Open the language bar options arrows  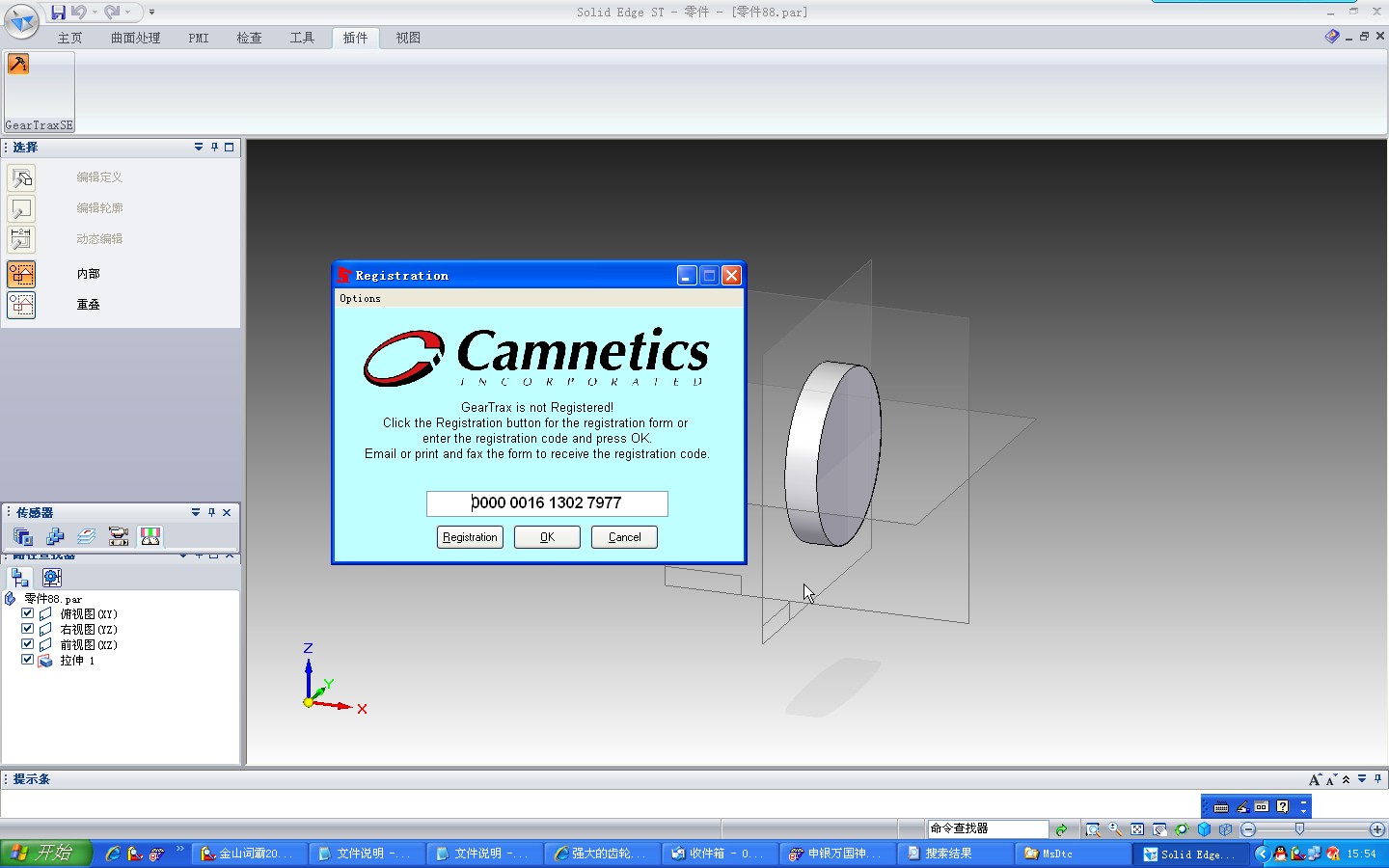pyautogui.click(x=1303, y=806)
